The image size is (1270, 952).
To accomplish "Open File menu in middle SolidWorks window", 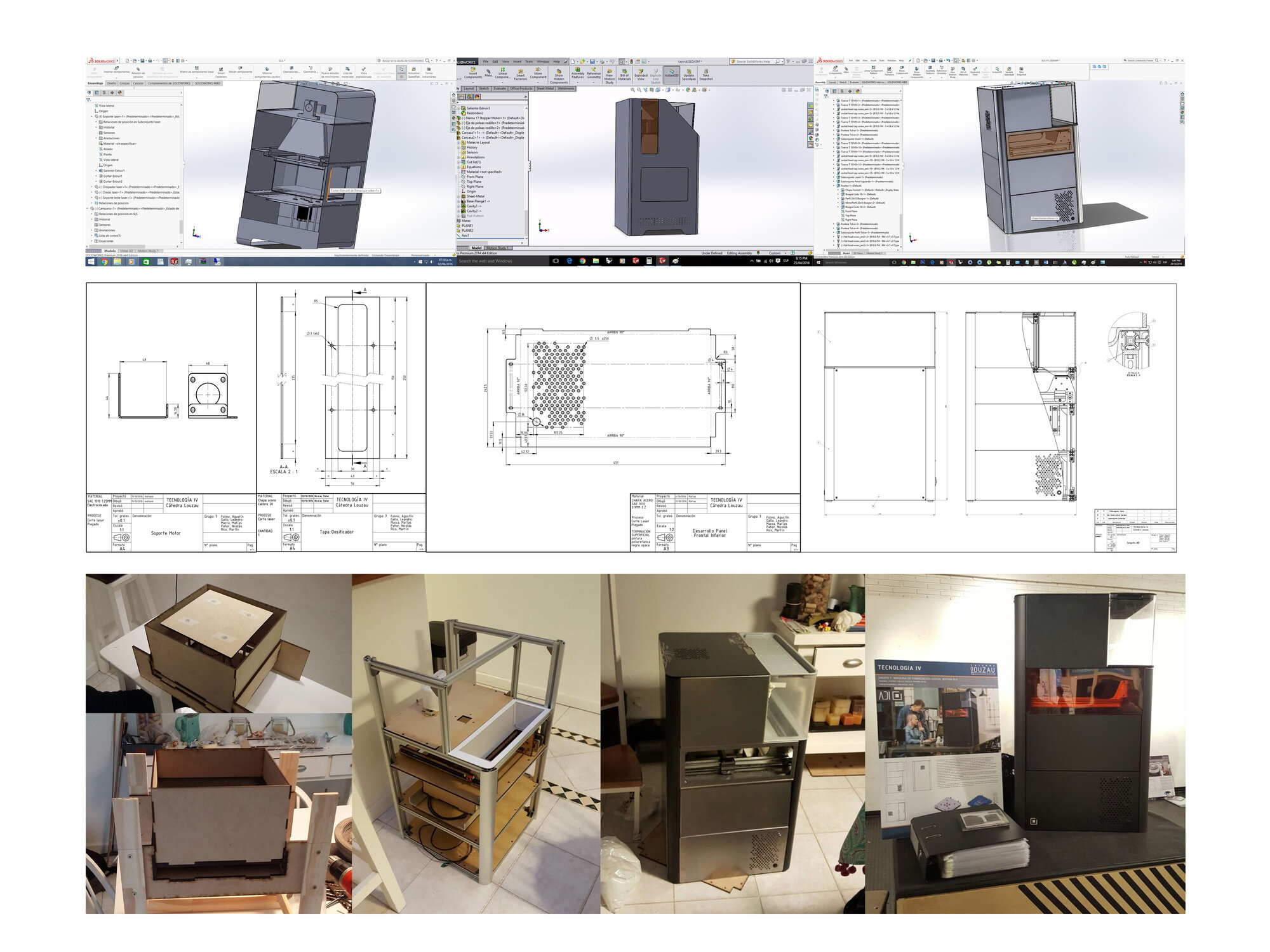I will [485, 62].
